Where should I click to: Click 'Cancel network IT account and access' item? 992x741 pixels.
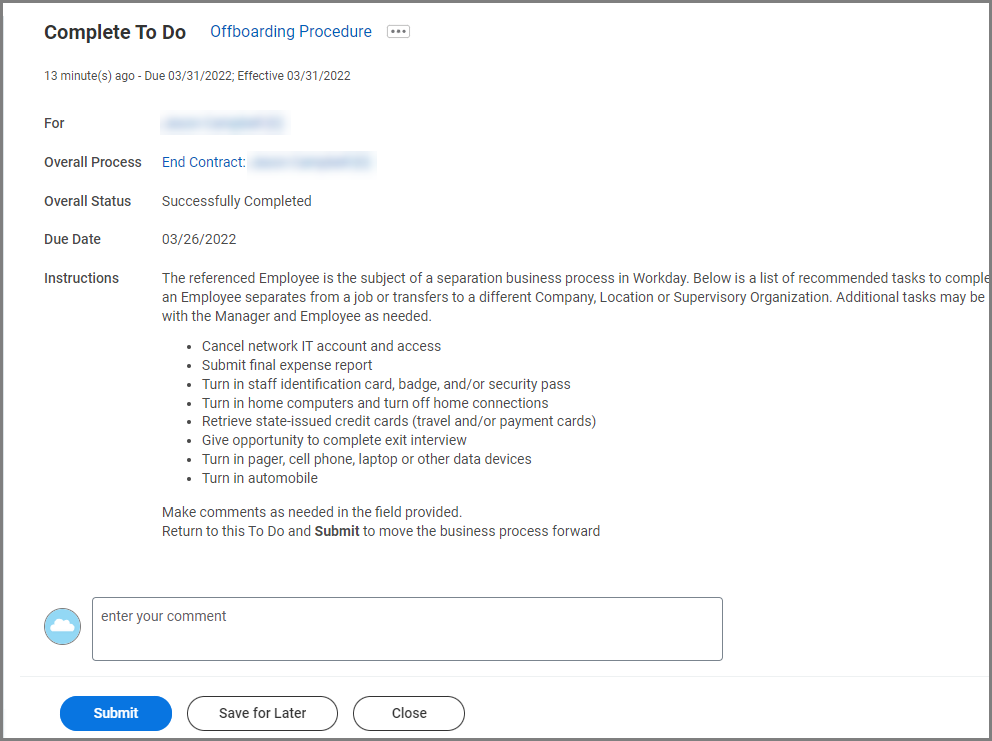click(x=321, y=346)
